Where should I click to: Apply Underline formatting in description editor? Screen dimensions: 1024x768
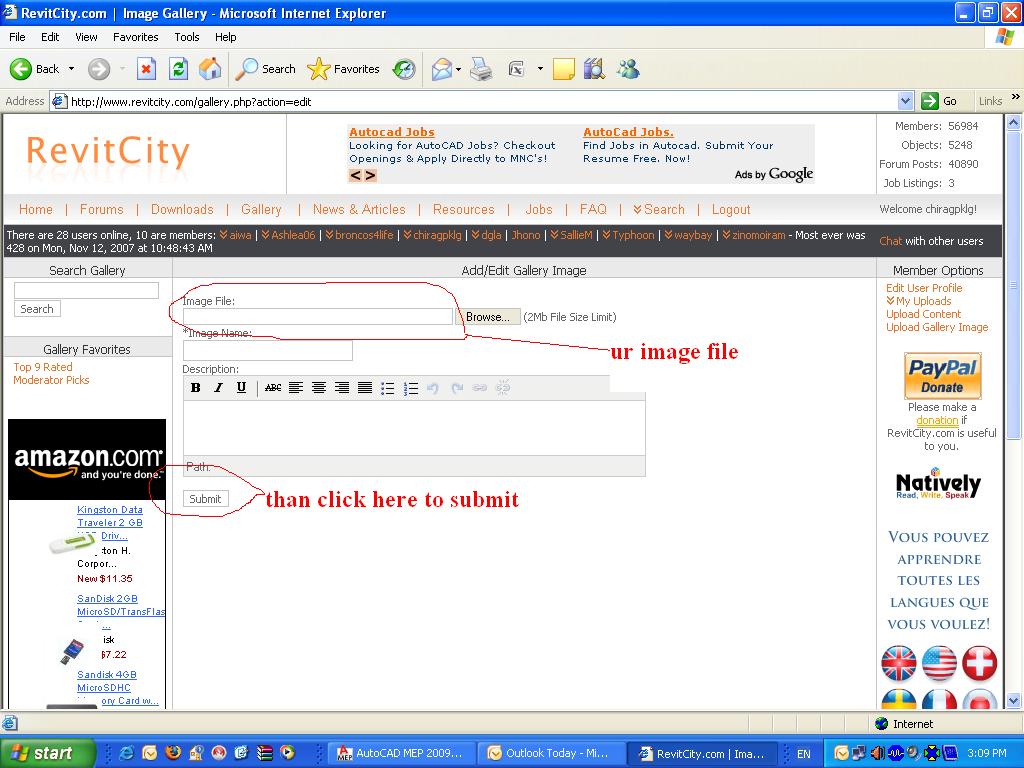pos(241,388)
